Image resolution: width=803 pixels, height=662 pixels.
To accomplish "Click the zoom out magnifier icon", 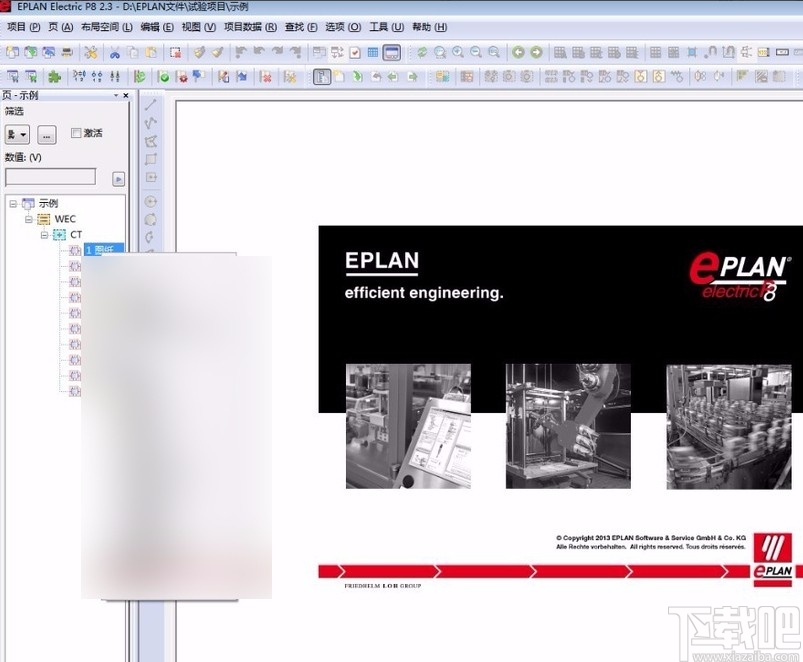I will coord(476,52).
